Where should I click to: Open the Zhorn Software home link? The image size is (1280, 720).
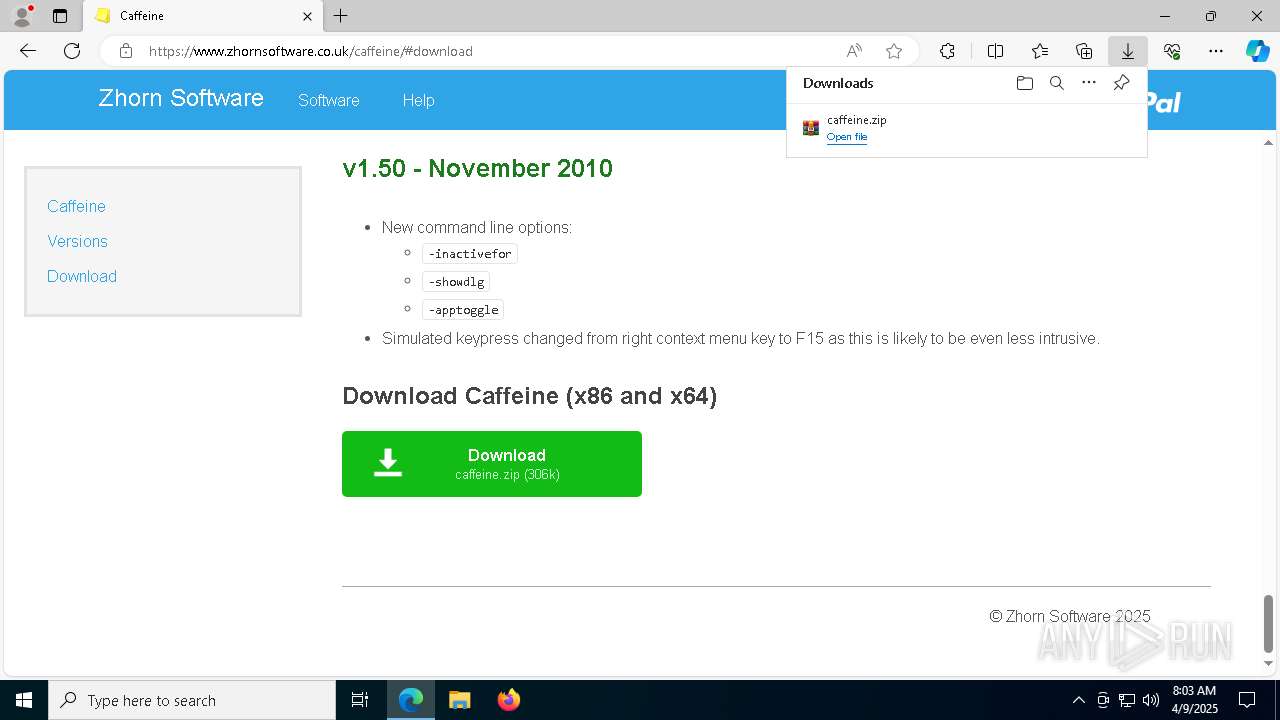point(181,98)
